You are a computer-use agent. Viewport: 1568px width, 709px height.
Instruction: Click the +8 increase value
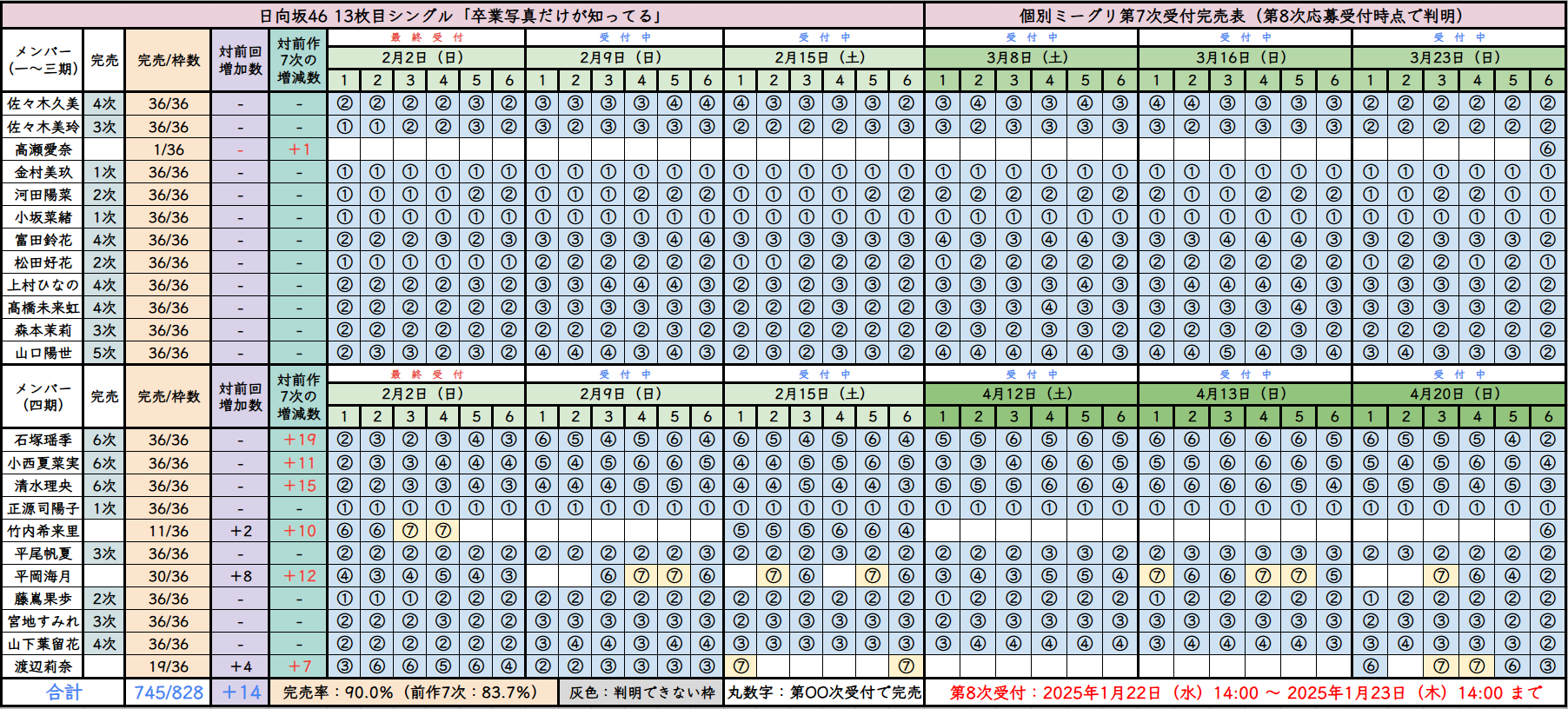tap(241, 576)
